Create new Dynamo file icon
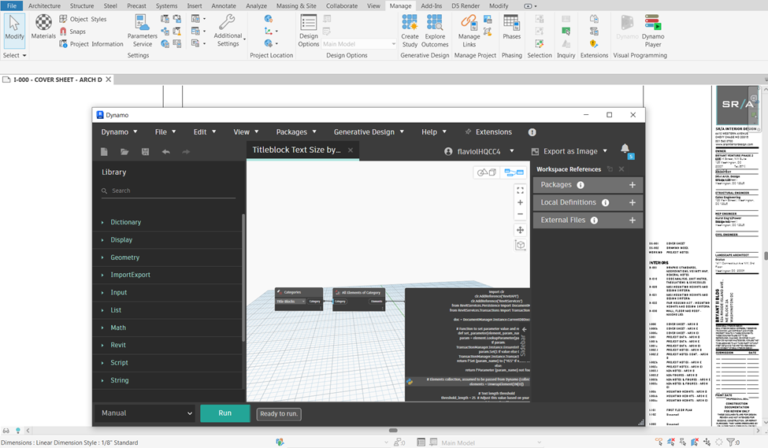The width and height of the screenshot is (768, 448). pyautogui.click(x=104, y=152)
